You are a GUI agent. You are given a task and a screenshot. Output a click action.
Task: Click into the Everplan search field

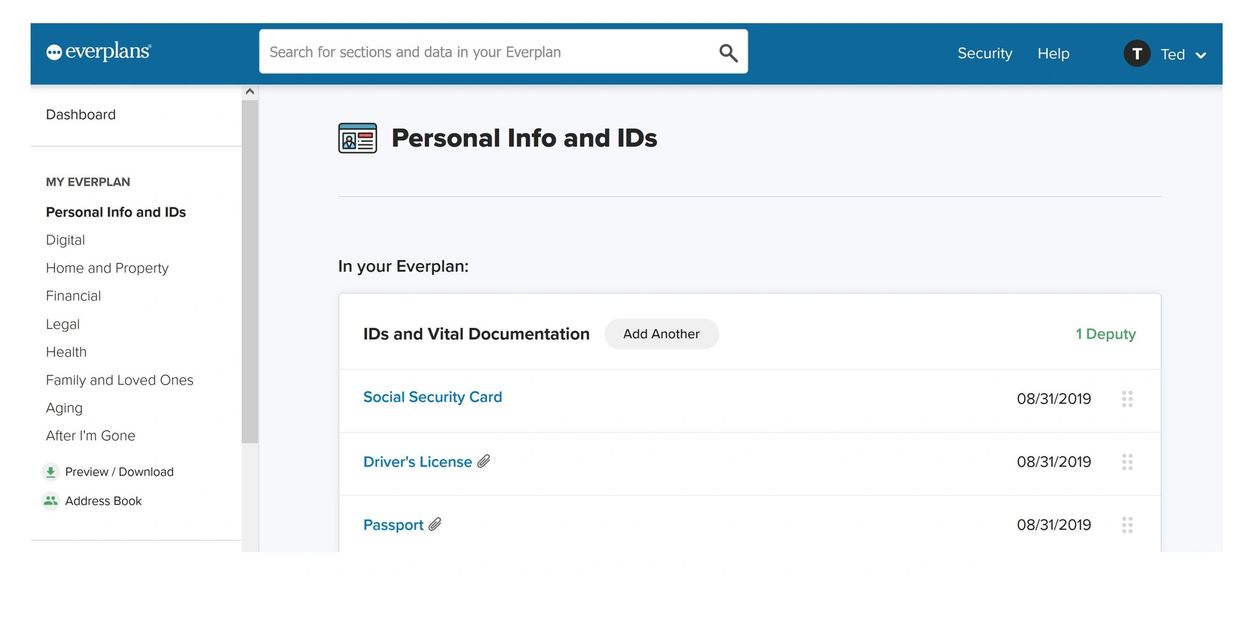point(485,52)
